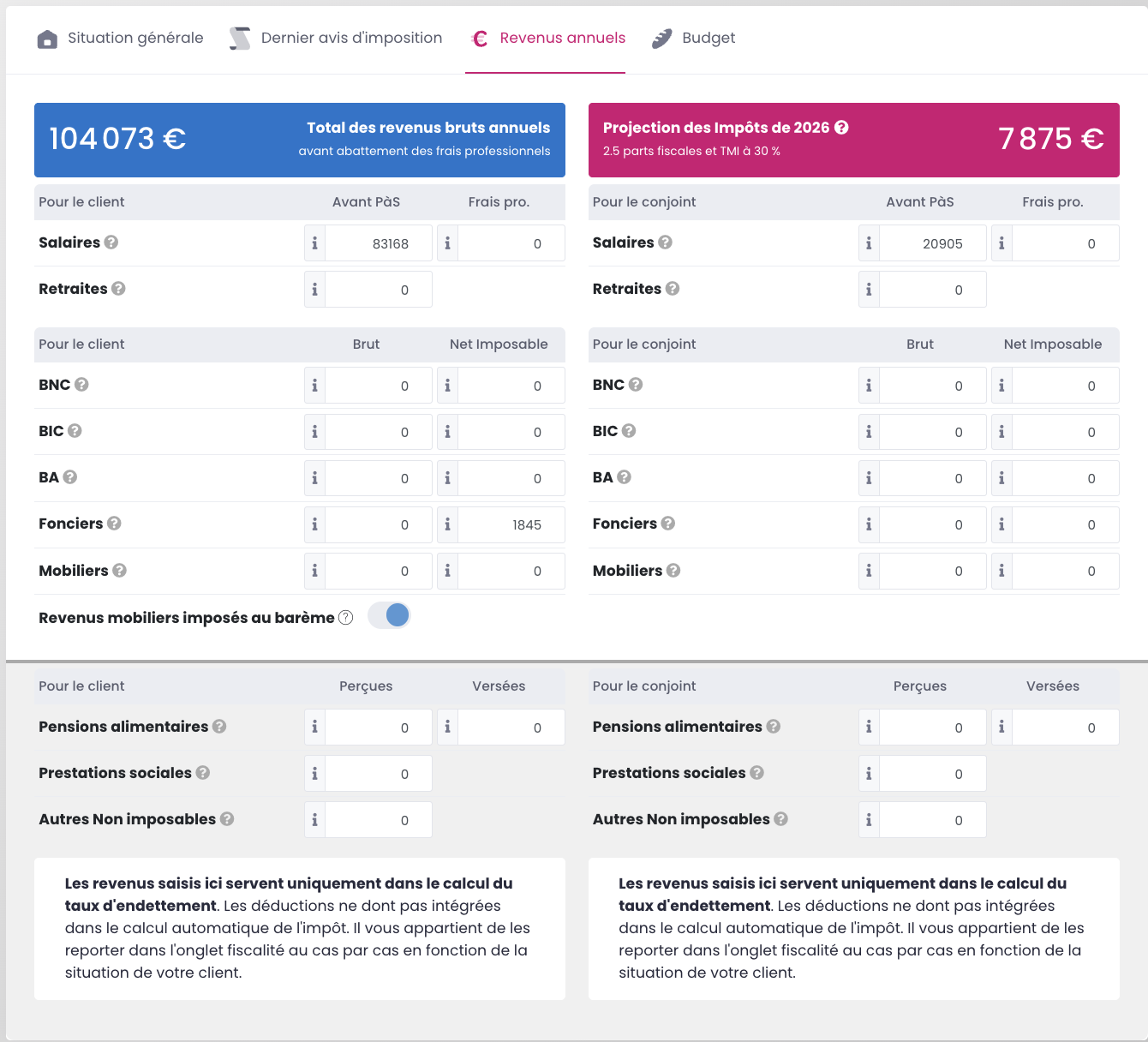Toggle Revenus mobiliers imposés au barème switch
This screenshot has height=1042, width=1148.
(390, 615)
